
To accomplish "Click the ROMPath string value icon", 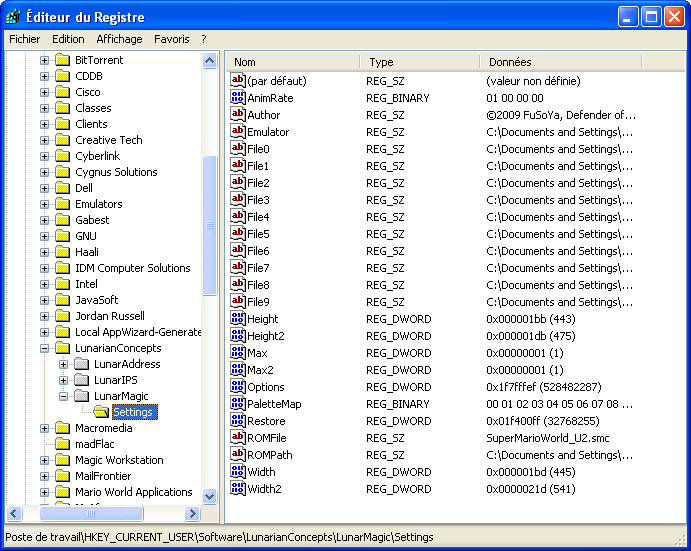I will tap(238, 454).
